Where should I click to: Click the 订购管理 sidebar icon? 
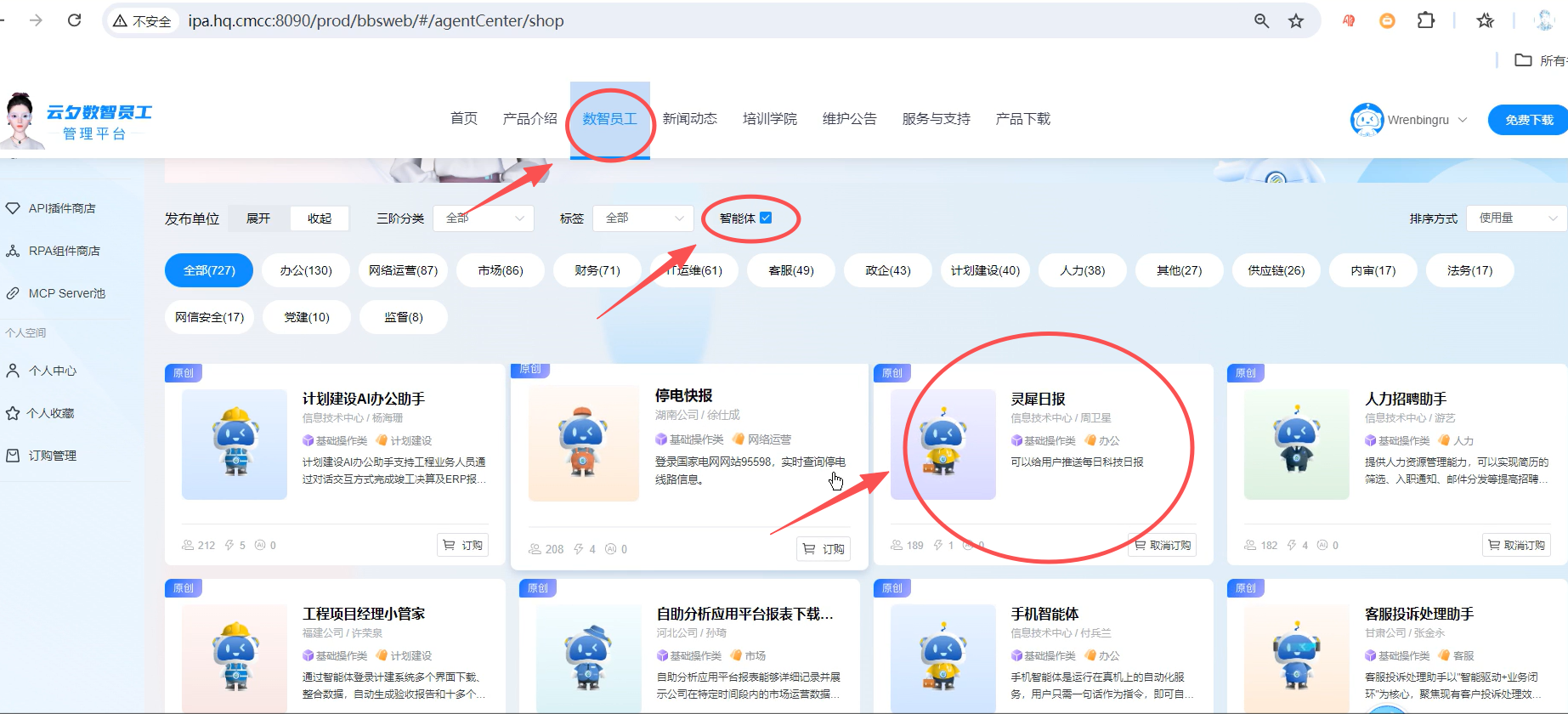tap(13, 456)
